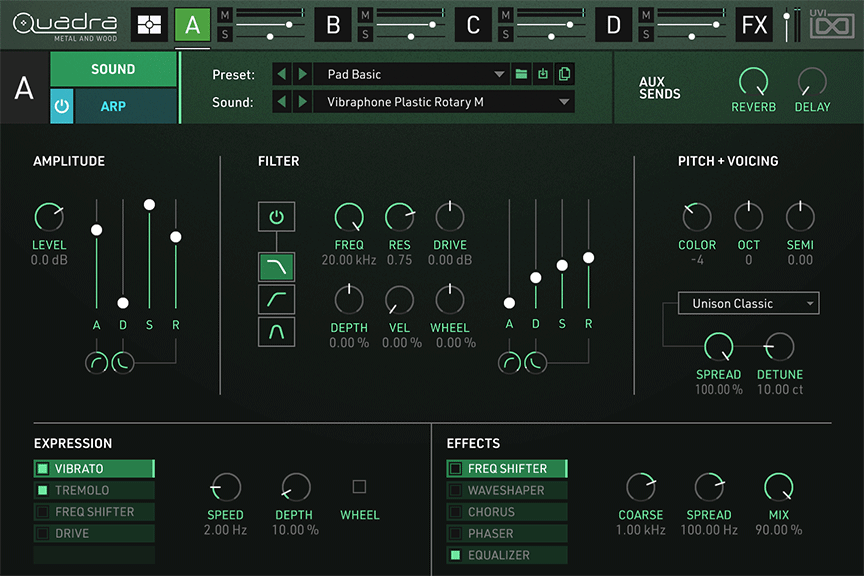
Task: Switch to layer B
Action: pyautogui.click(x=333, y=24)
